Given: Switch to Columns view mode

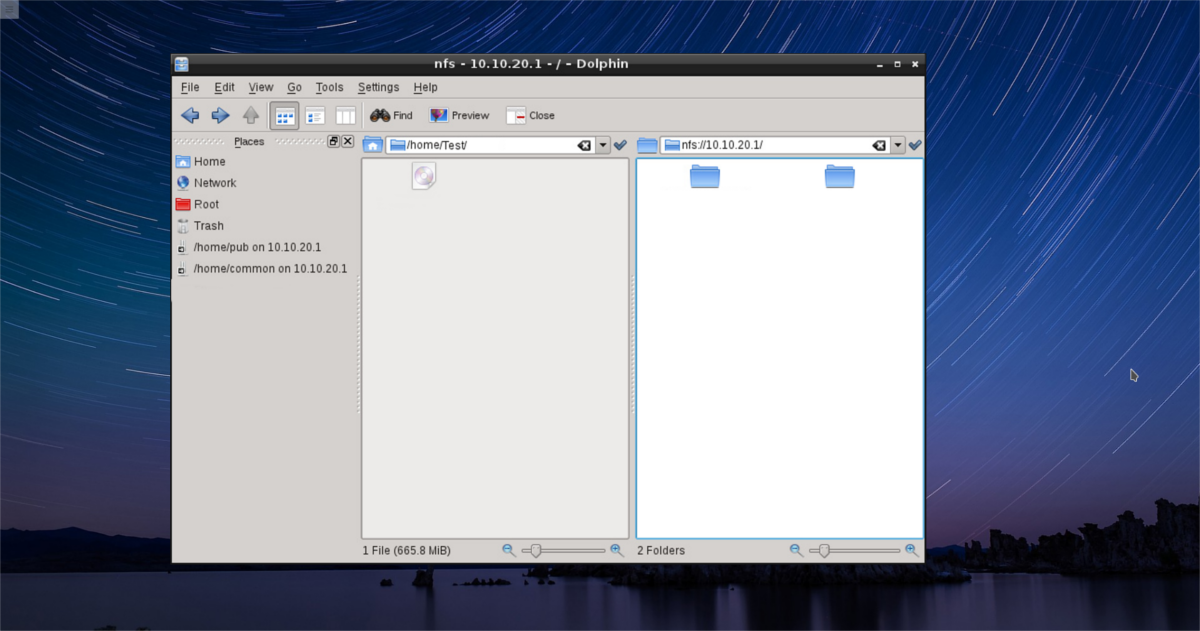Looking at the screenshot, I should coord(345,116).
